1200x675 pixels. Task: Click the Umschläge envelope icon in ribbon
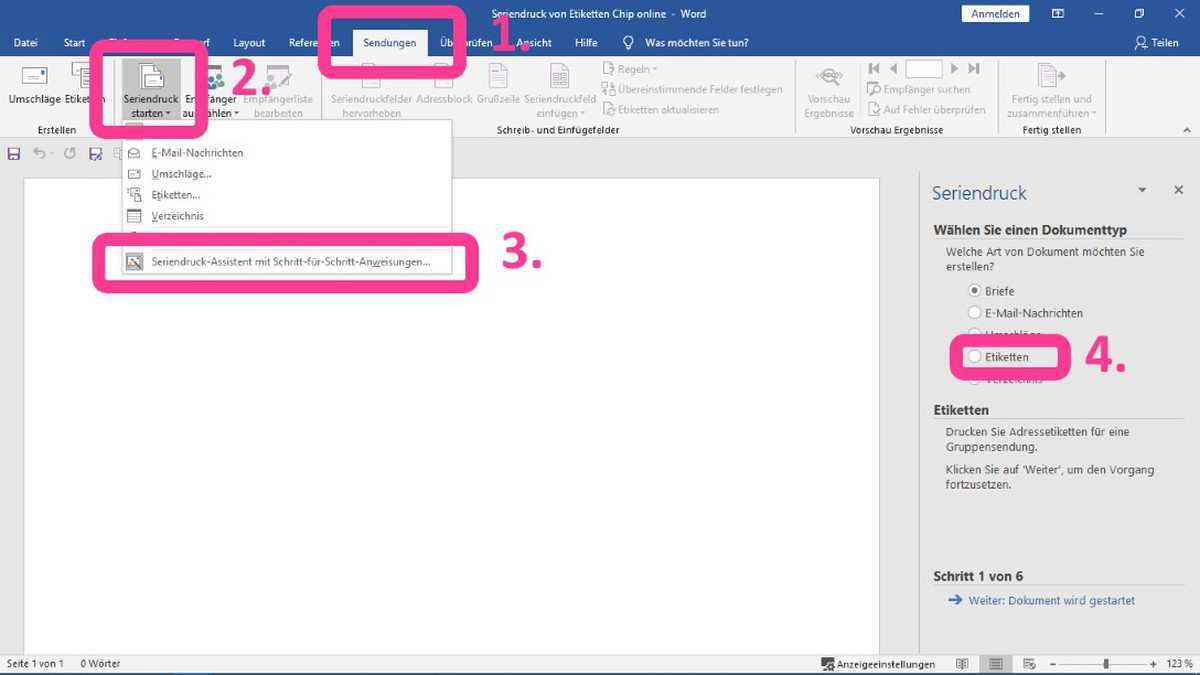[34, 76]
